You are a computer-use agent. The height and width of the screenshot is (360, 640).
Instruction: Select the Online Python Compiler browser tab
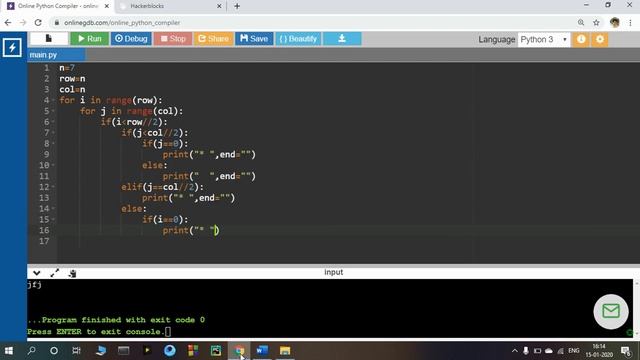pos(57,6)
